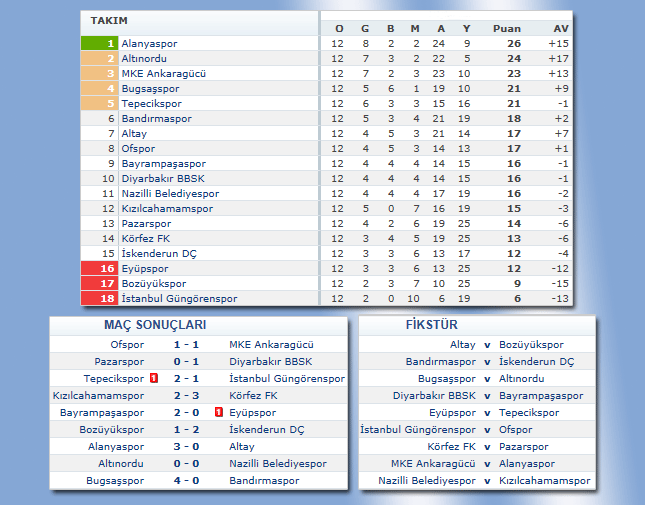Open the FİKSTÜR section heading
This screenshot has width=645, height=505.
(432, 325)
